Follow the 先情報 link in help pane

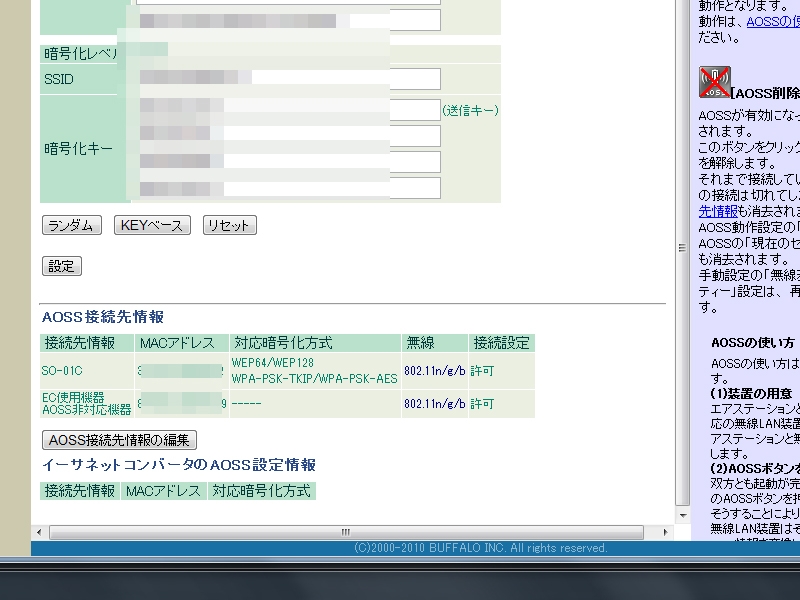point(718,211)
